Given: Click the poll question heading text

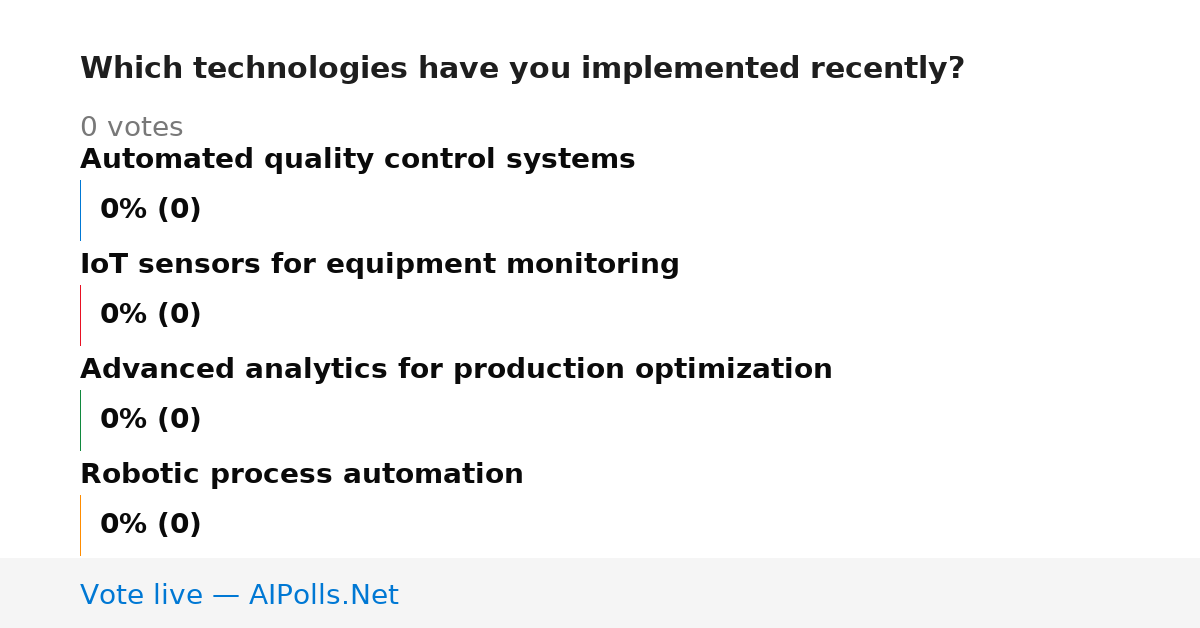Looking at the screenshot, I should coord(522,69).
